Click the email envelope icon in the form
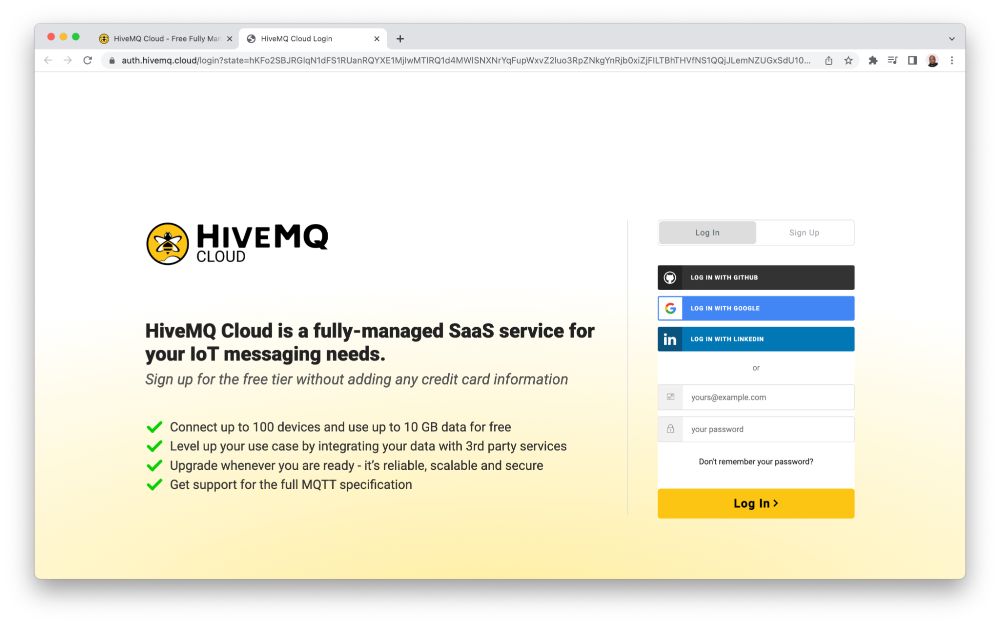 670,397
